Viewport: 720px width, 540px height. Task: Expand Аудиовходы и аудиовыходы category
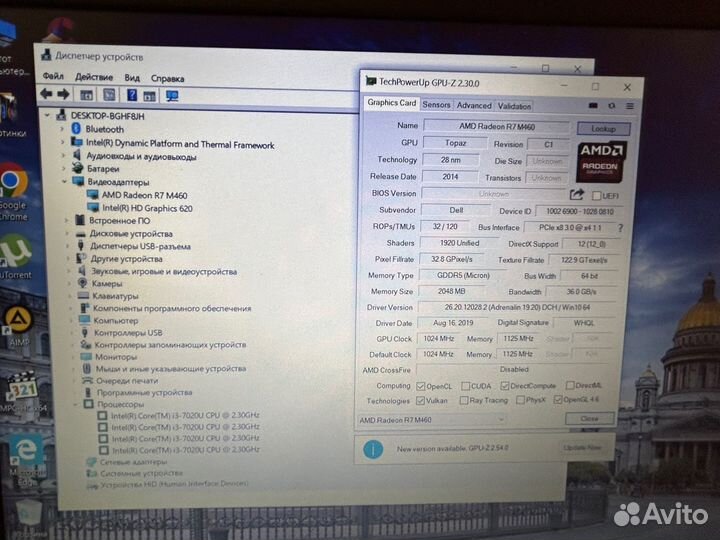click(x=63, y=155)
